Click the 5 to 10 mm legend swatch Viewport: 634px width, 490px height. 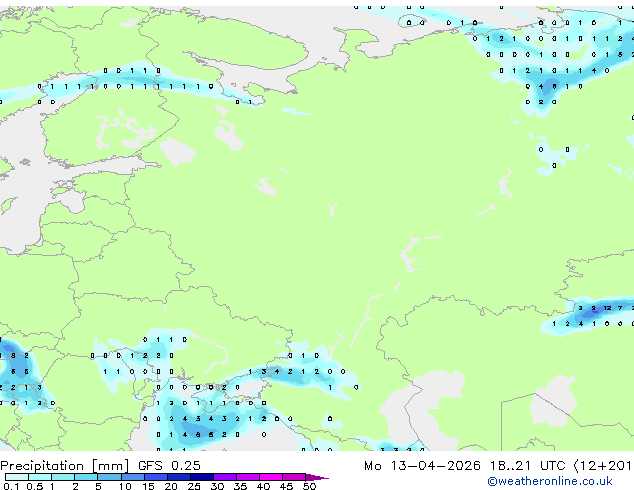[x=109, y=477]
